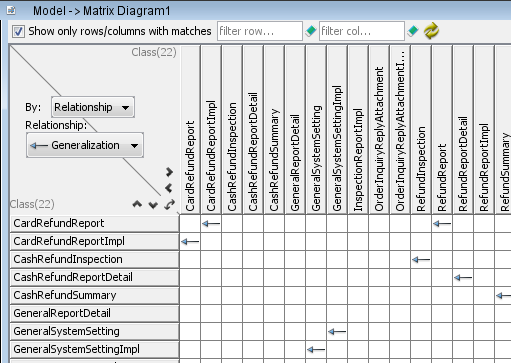511x363 pixels.
Task: Select the RefundReport column header
Action: tap(442, 130)
